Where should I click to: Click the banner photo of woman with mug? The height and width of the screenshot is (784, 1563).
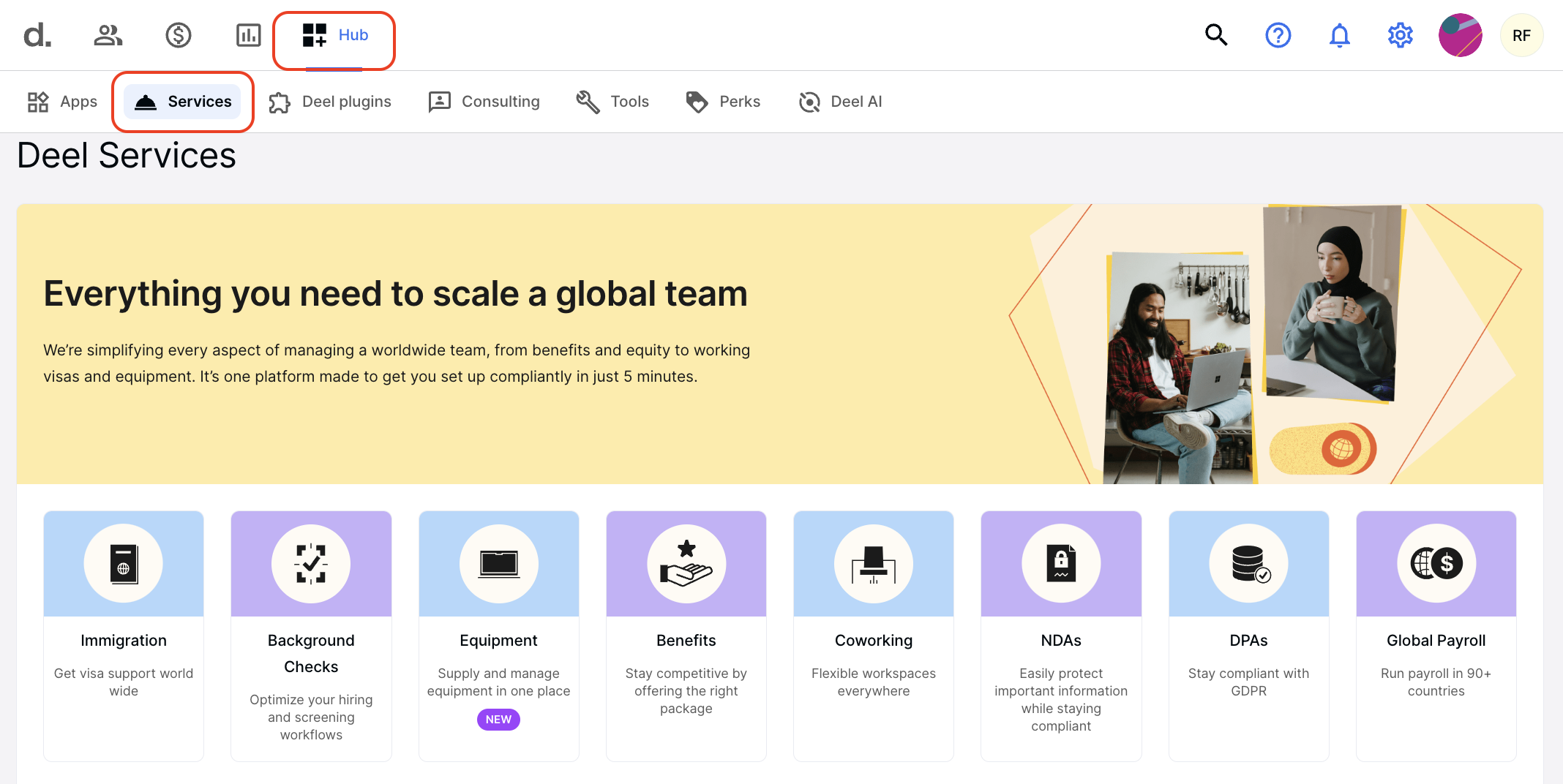pos(1332,304)
